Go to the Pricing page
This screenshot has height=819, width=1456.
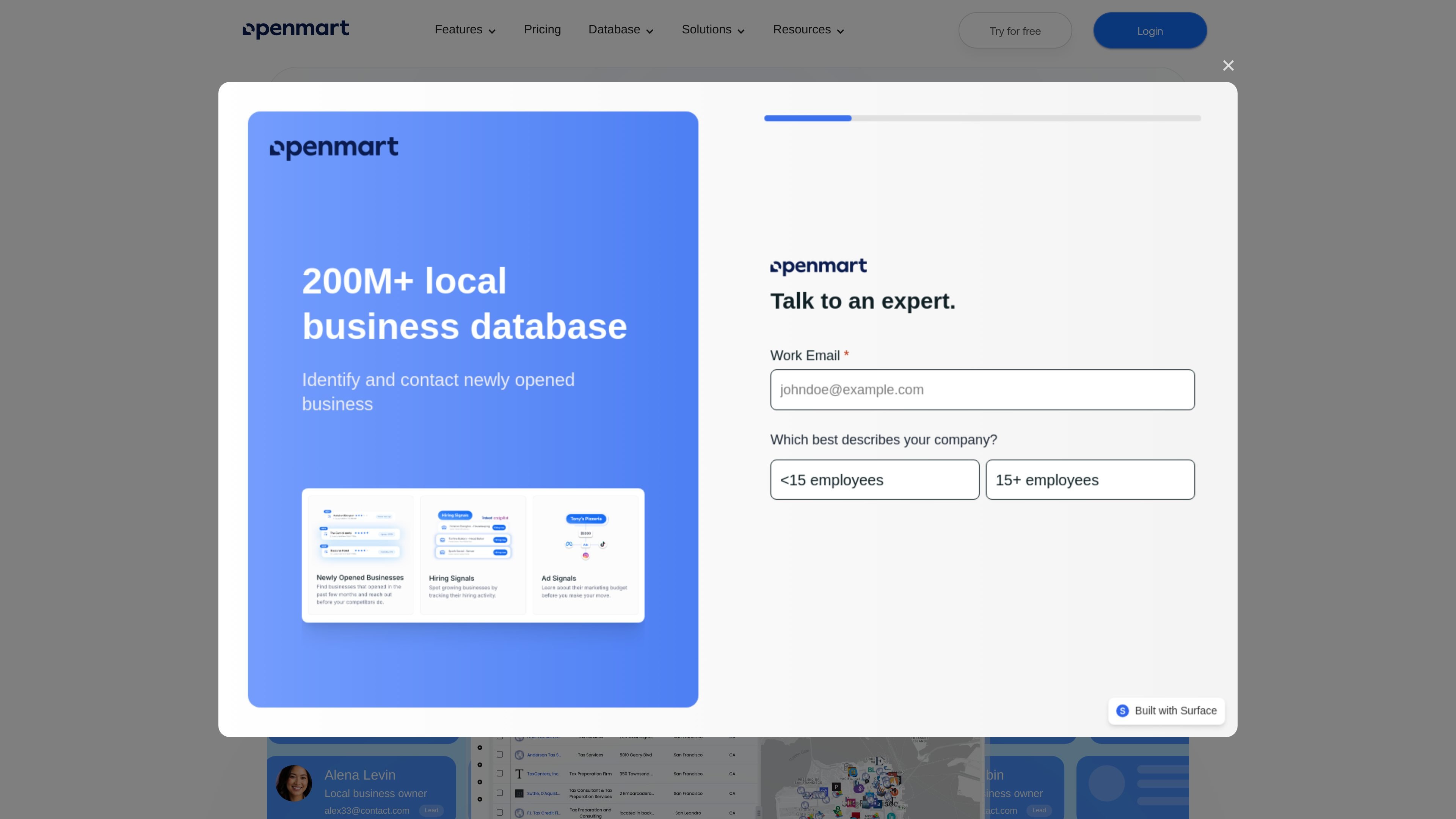[x=542, y=30]
